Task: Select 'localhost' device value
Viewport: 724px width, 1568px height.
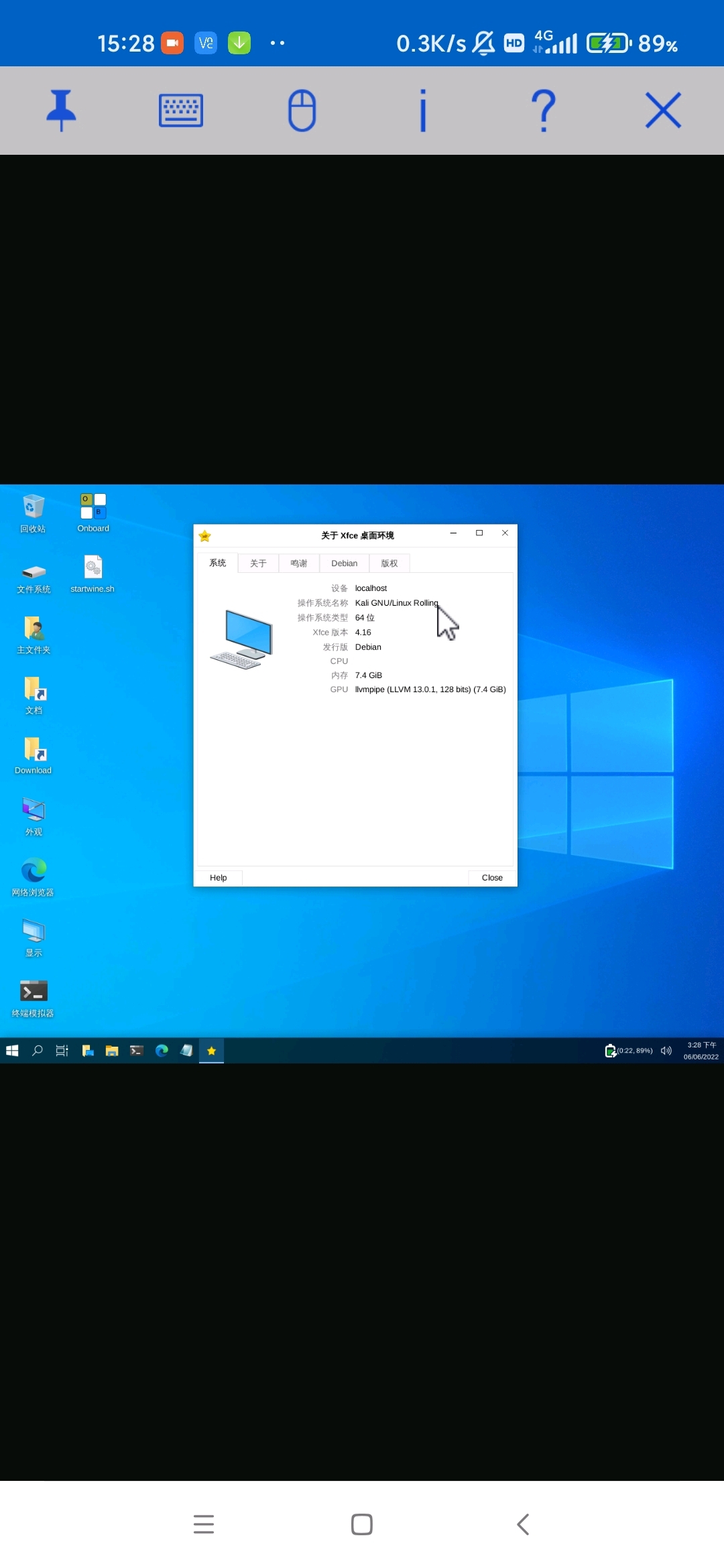Action: [x=371, y=588]
